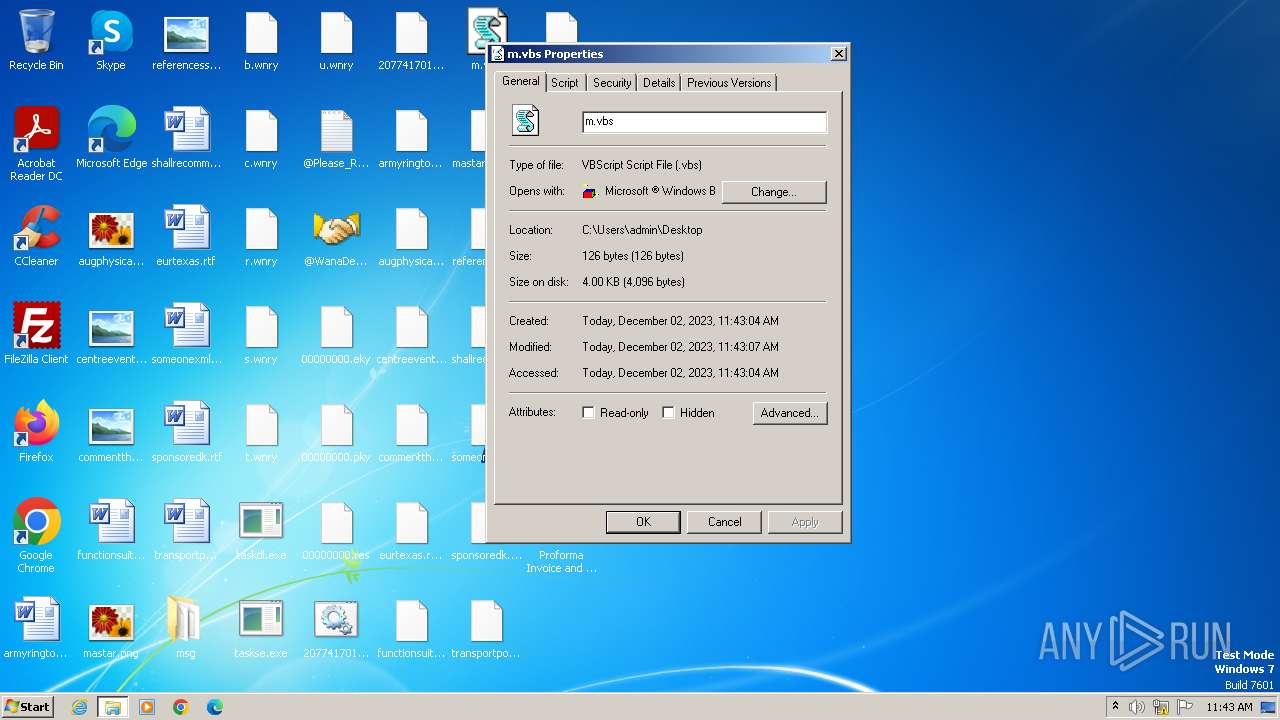Select the functionsuit... Word document icon
This screenshot has height=720, width=1280.
(x=111, y=530)
